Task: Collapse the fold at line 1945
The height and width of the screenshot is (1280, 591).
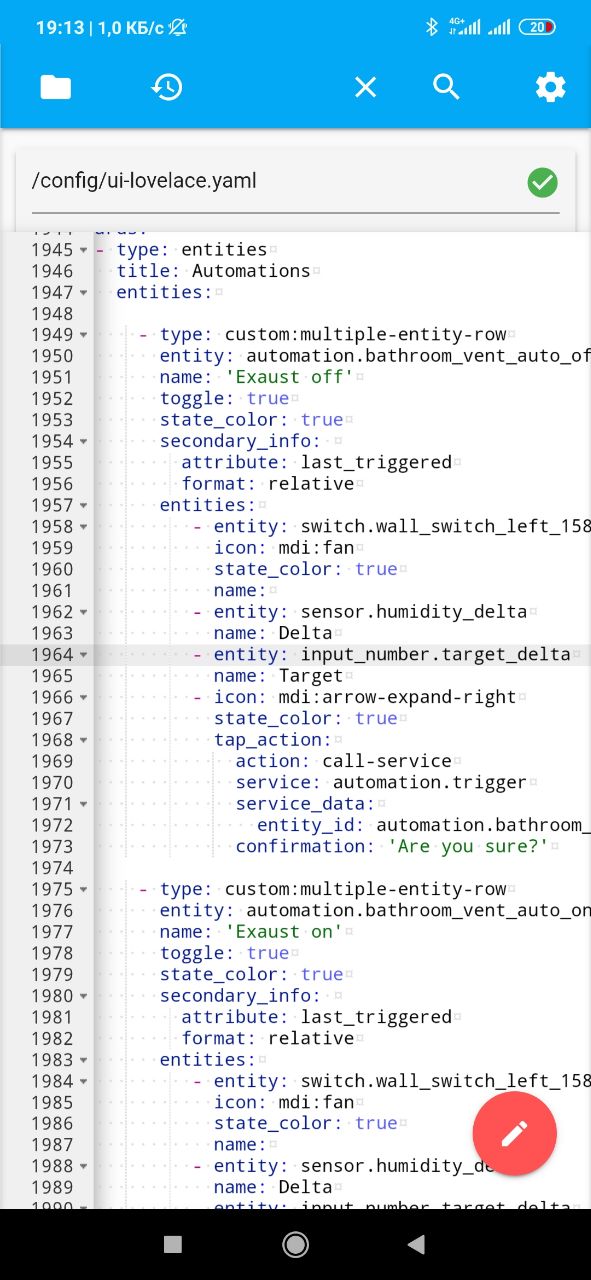Action: click(x=83, y=250)
